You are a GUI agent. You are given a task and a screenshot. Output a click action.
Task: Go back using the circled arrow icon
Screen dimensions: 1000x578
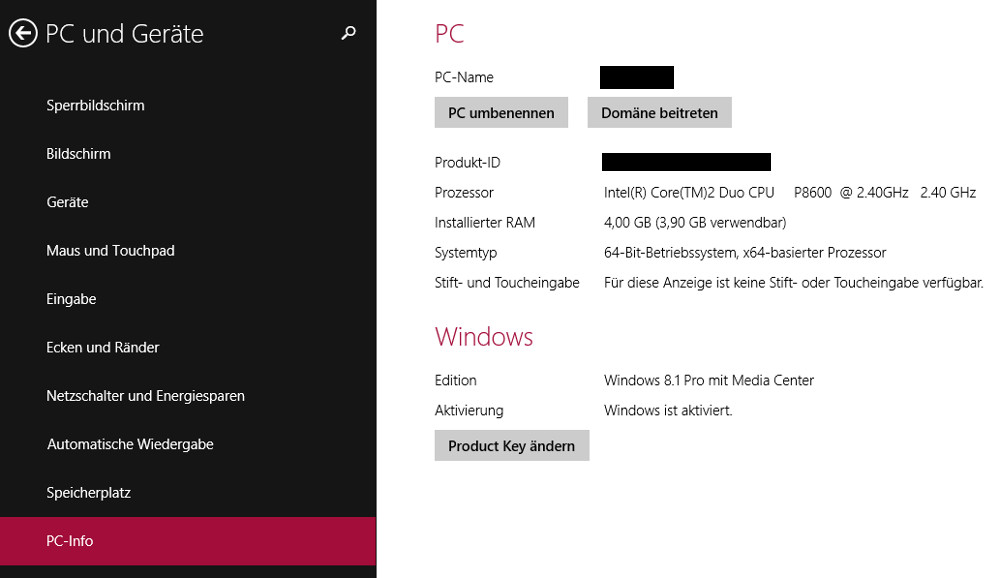(x=23, y=33)
